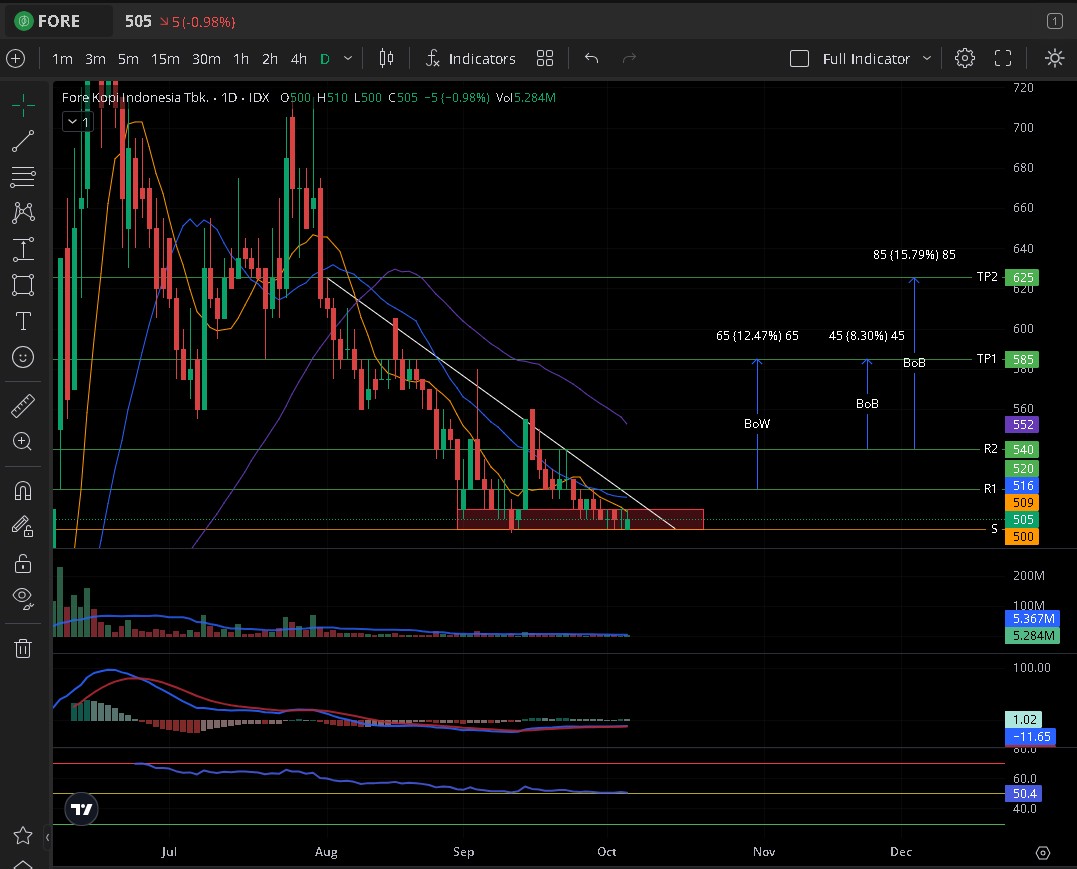
Task: Open the candlestick chart style selector
Action: pyautogui.click(x=386, y=59)
